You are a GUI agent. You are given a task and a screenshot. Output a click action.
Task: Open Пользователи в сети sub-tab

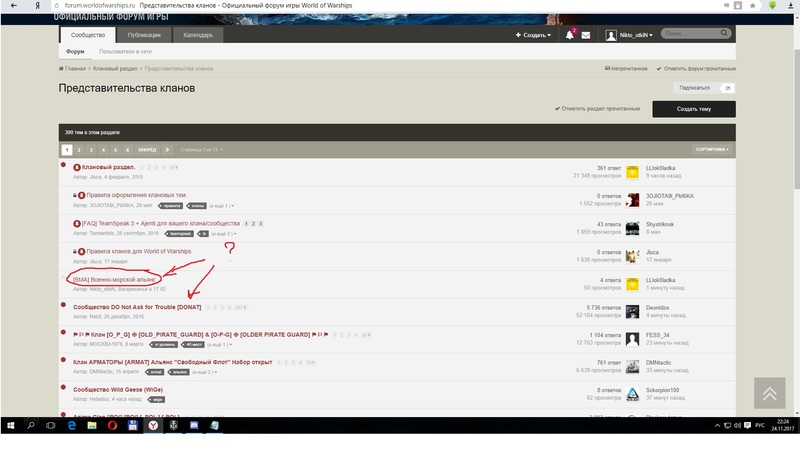pos(125,52)
